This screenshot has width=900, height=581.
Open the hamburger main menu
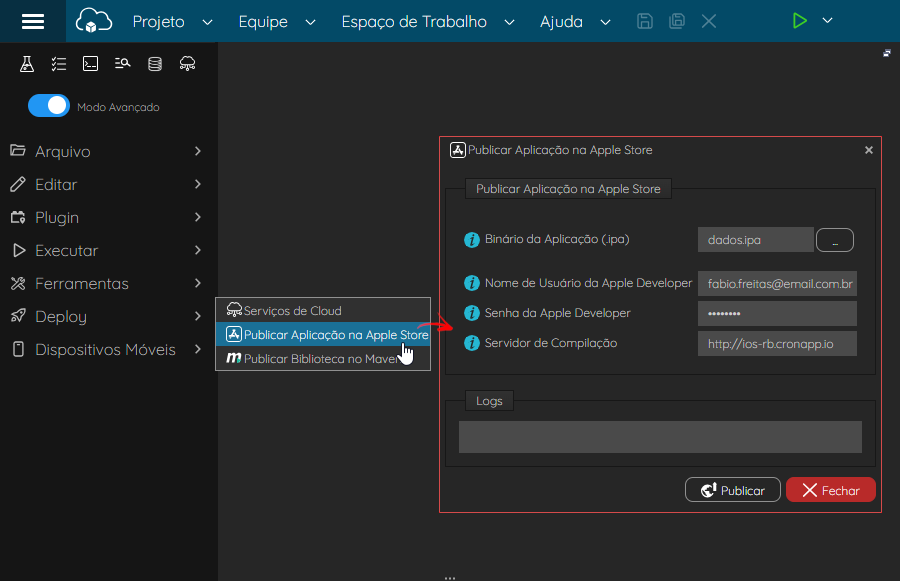pyautogui.click(x=33, y=21)
